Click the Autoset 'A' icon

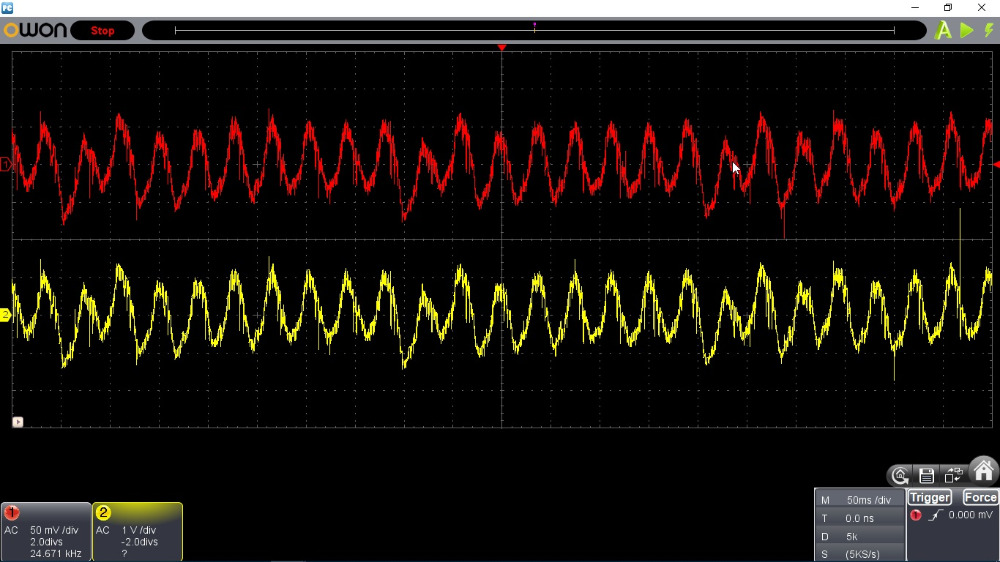(942, 31)
